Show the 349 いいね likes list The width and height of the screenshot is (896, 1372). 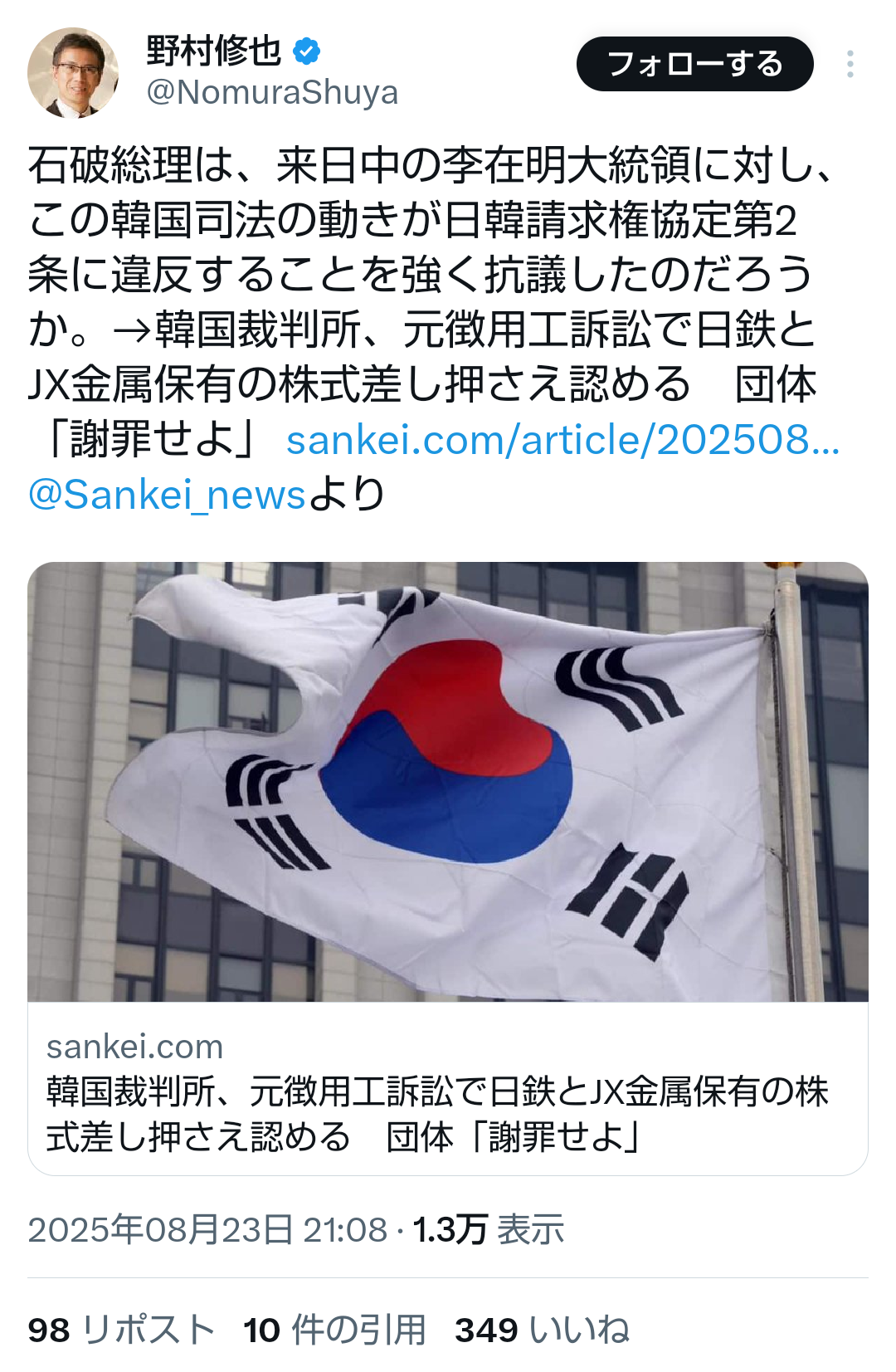click(x=543, y=1330)
